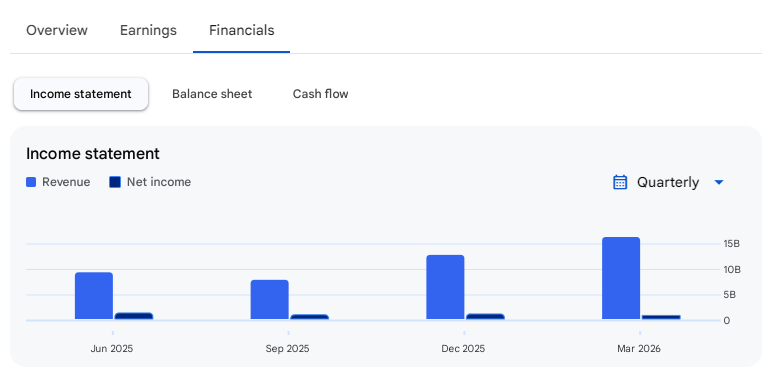Click the Jun 2025 axis label

[112, 348]
